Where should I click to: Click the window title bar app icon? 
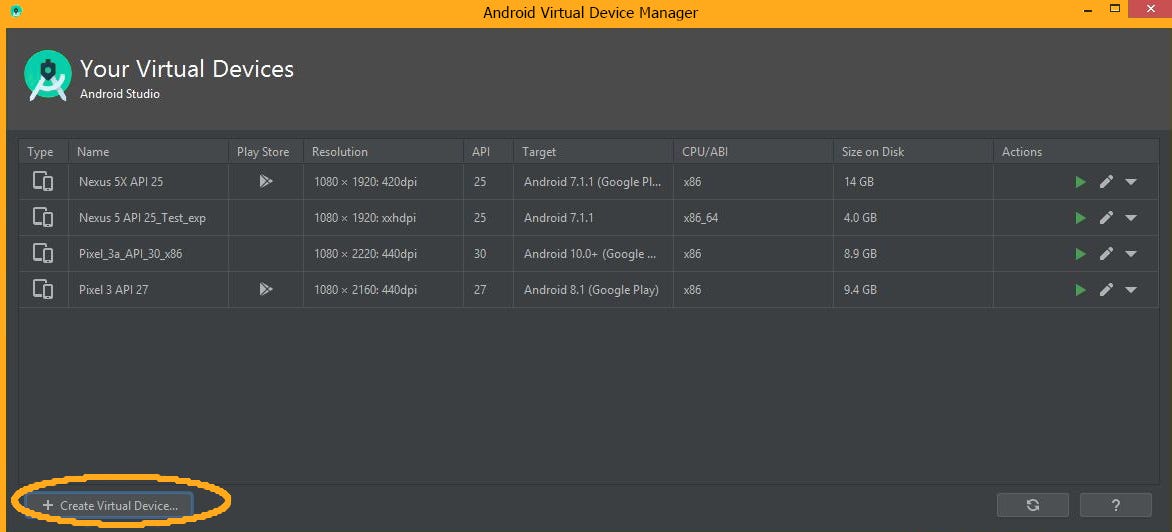16,11
